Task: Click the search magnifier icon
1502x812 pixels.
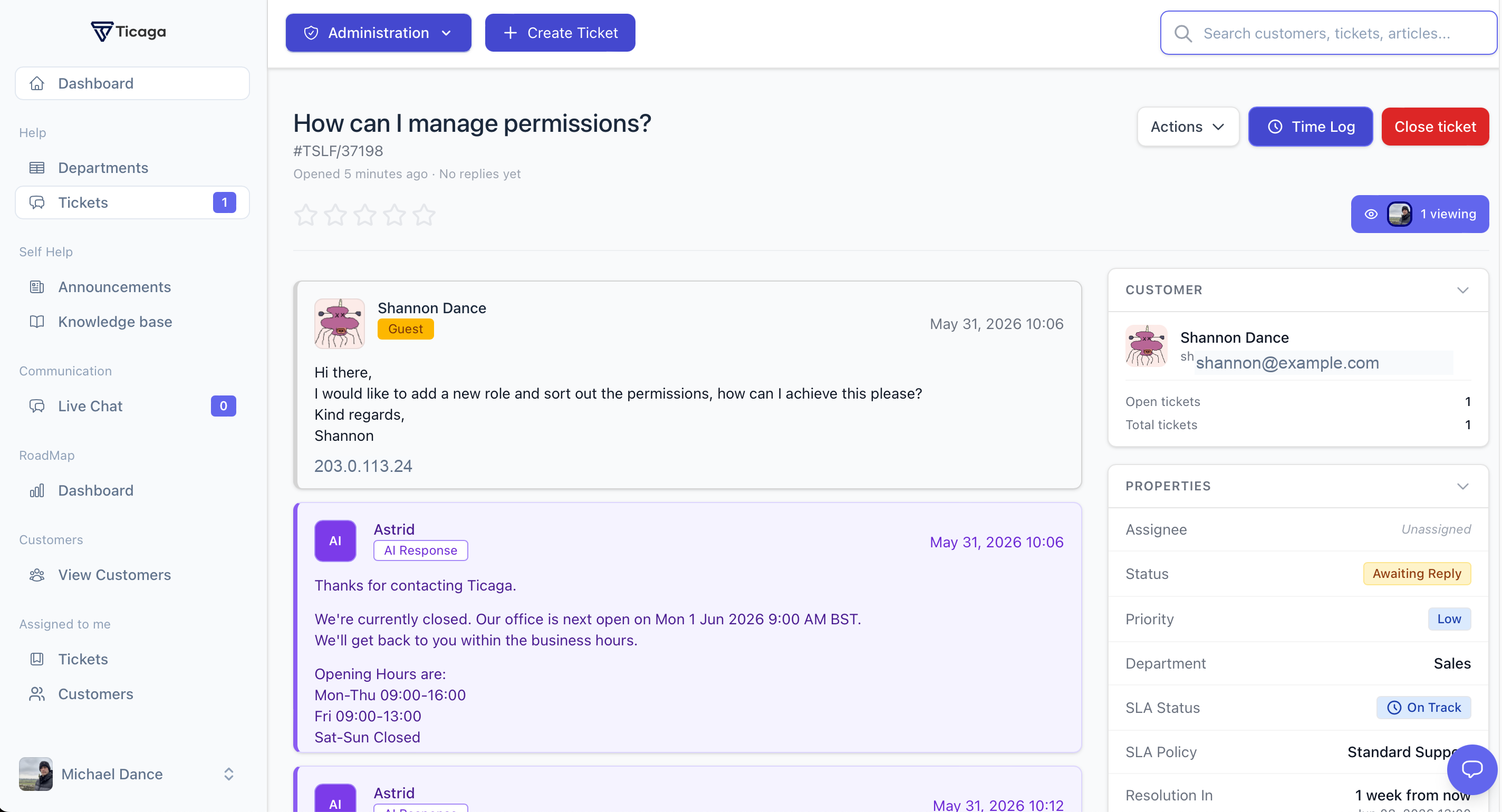Action: 1183,33
